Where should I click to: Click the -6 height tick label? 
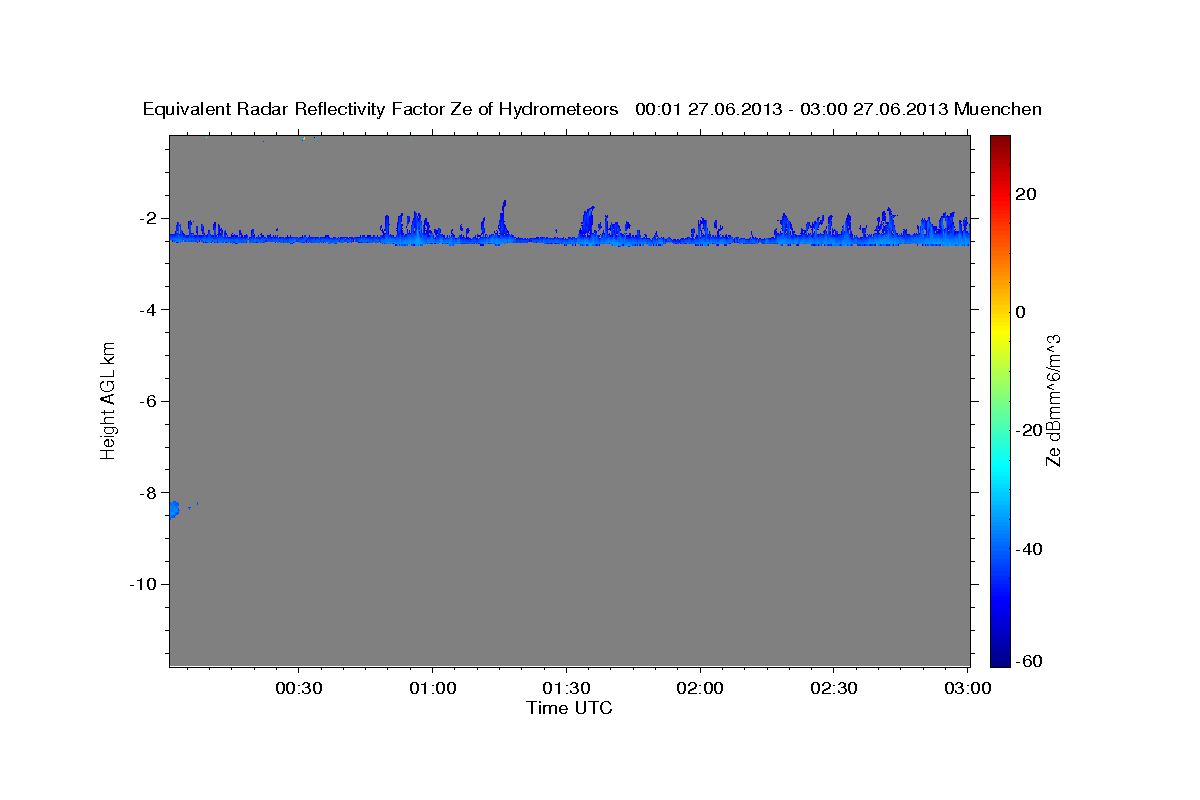148,401
